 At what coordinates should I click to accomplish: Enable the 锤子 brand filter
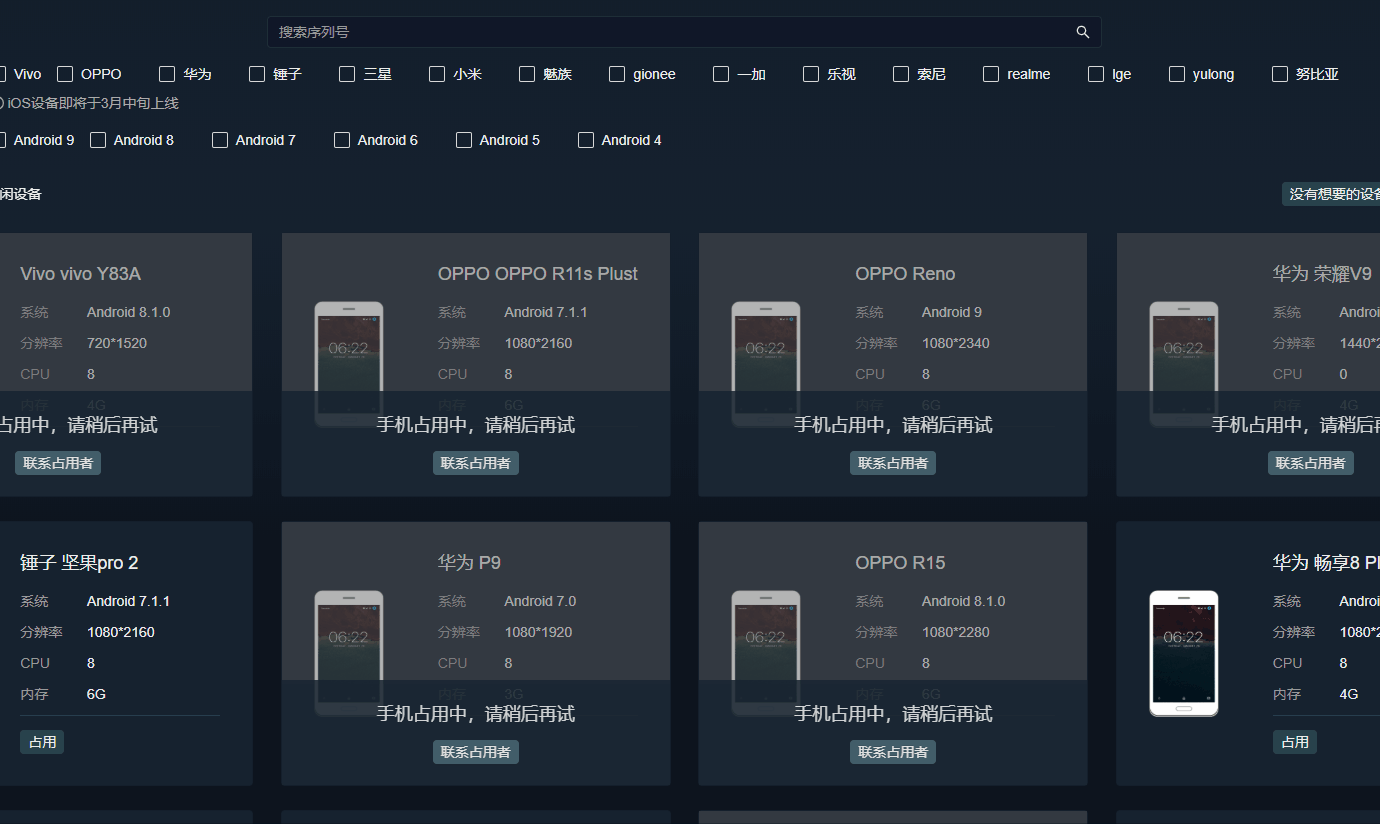[257, 74]
